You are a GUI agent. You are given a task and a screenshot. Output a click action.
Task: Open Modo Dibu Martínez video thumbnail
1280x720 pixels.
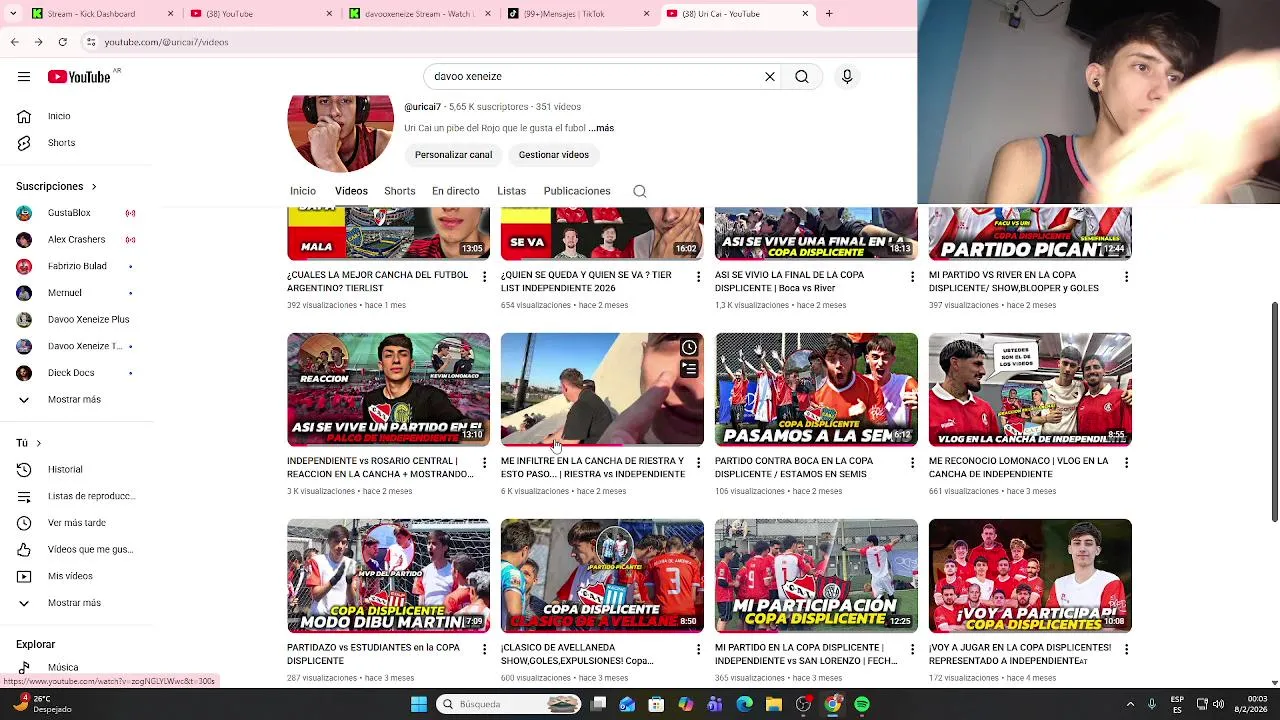point(388,576)
